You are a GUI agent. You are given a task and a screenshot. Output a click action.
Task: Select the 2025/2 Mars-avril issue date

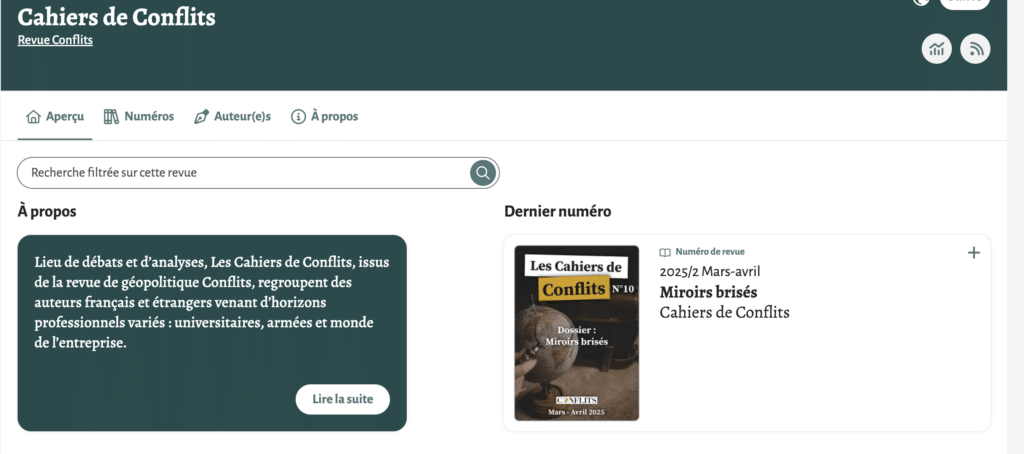pyautogui.click(x=710, y=272)
